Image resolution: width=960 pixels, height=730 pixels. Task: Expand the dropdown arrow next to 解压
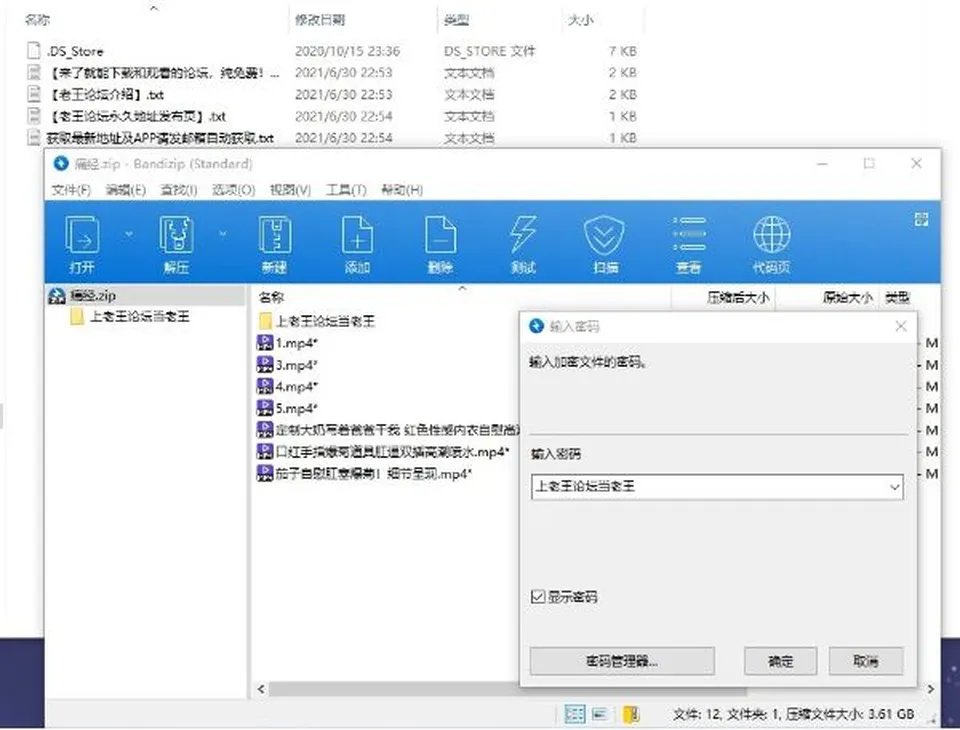point(223,234)
